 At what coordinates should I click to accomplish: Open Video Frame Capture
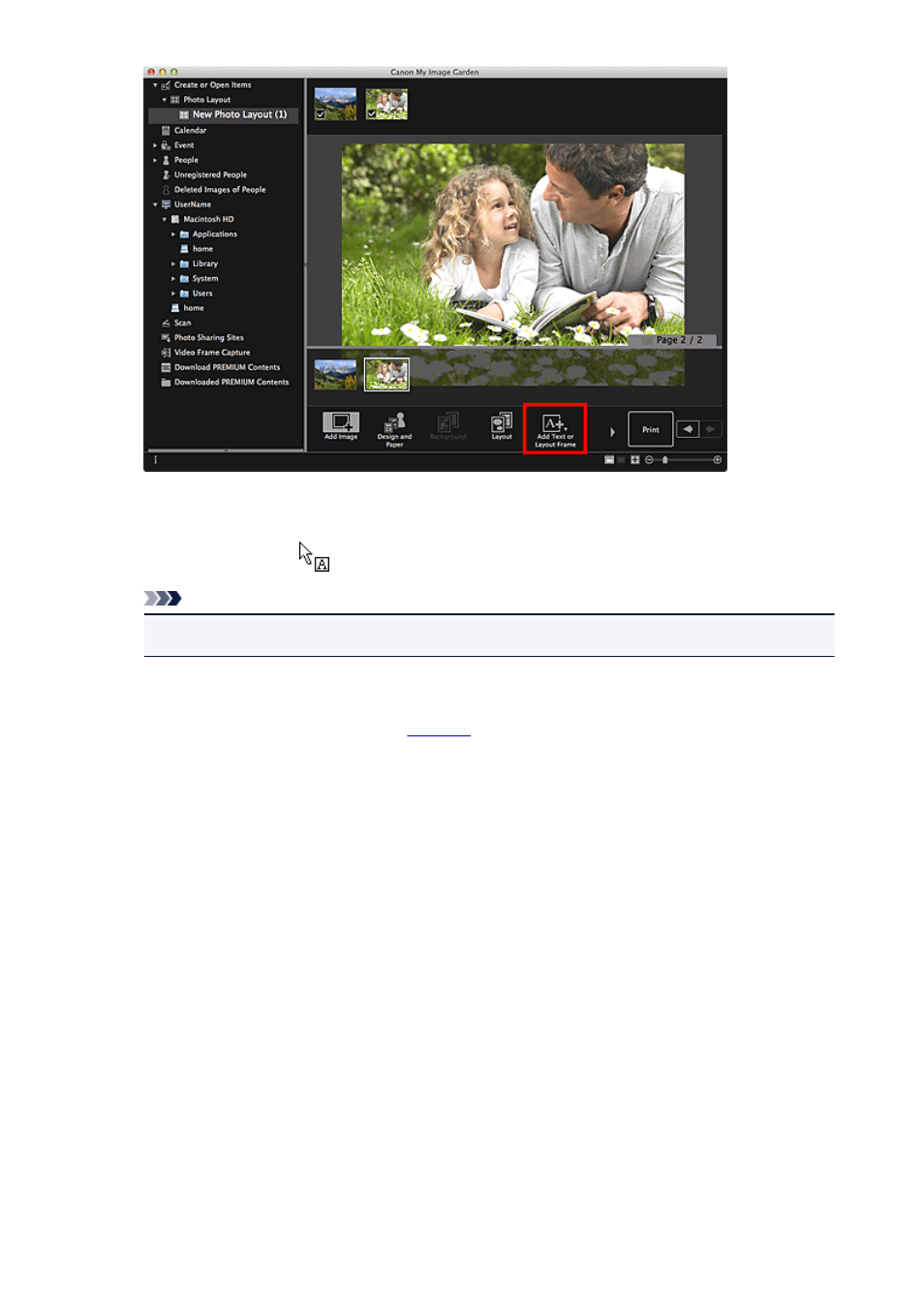[x=212, y=353]
